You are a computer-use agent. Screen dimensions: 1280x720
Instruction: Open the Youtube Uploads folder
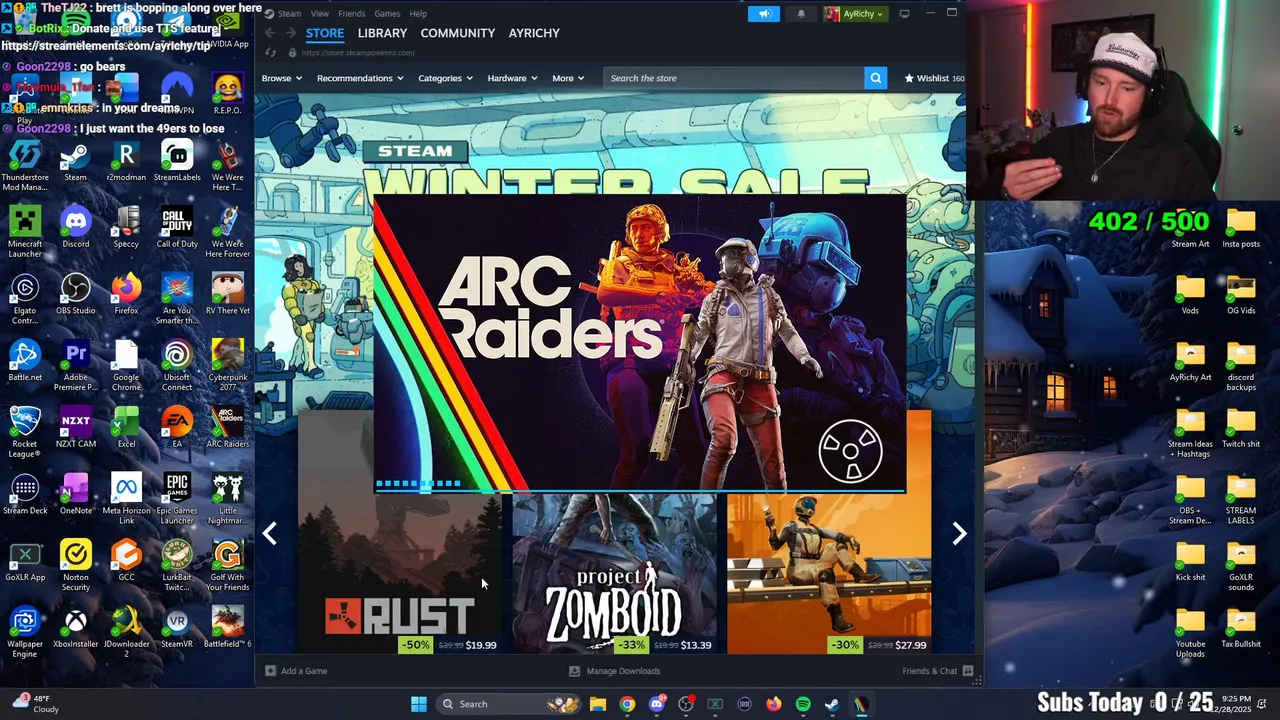click(x=1190, y=632)
